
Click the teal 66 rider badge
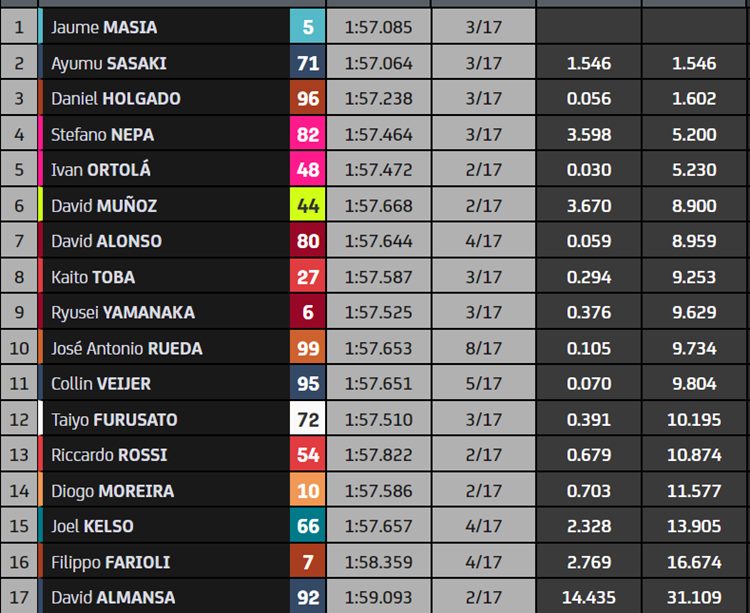tap(307, 526)
